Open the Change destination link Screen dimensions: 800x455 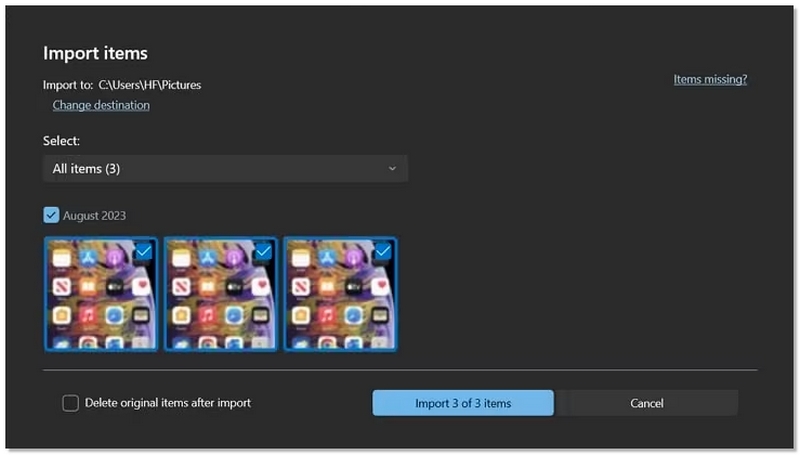click(101, 105)
